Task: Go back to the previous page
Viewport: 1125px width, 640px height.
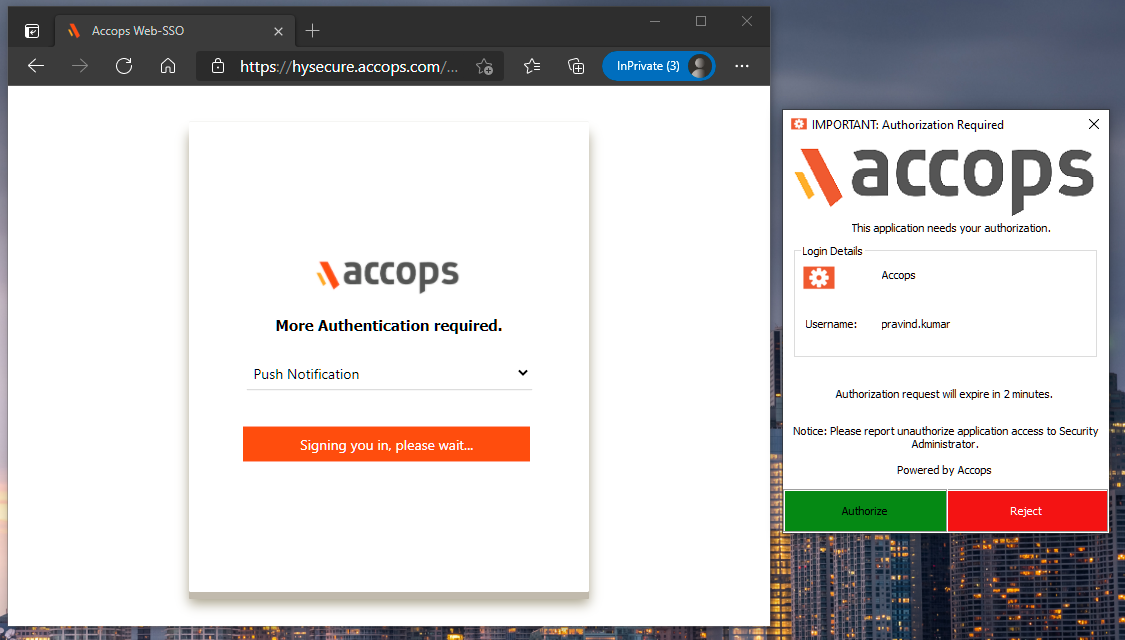Action: 36,66
